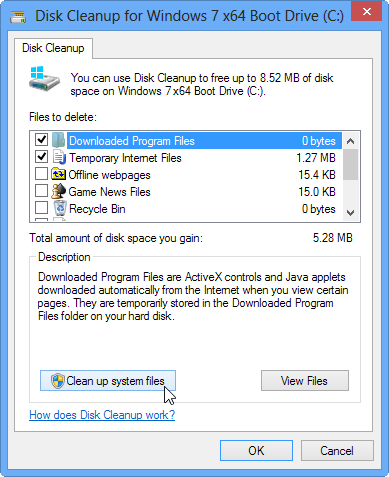Image resolution: width=389 pixels, height=477 pixels.
Task: Click the Recycle Bin icon in list
Action: coord(60,208)
